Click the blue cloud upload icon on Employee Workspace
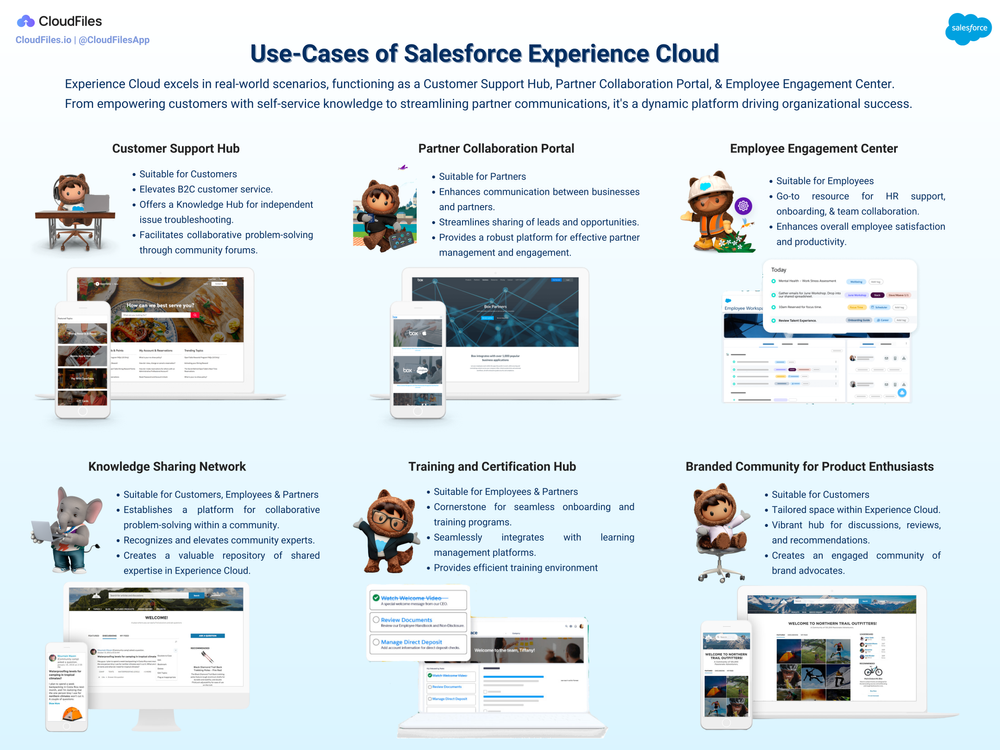Screen dimensions: 1000x750 pos(902,393)
